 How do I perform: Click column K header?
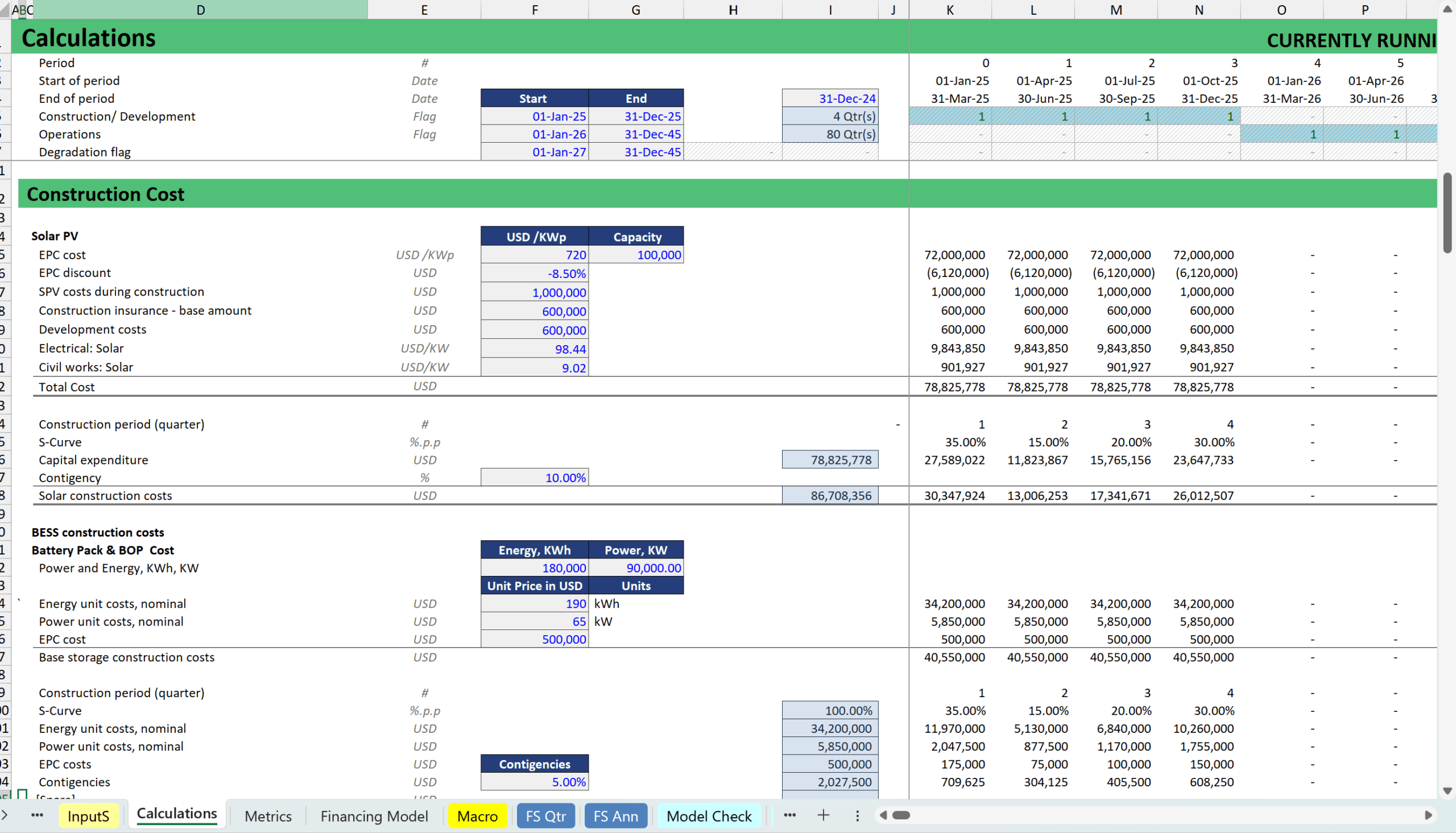pyautogui.click(x=950, y=10)
